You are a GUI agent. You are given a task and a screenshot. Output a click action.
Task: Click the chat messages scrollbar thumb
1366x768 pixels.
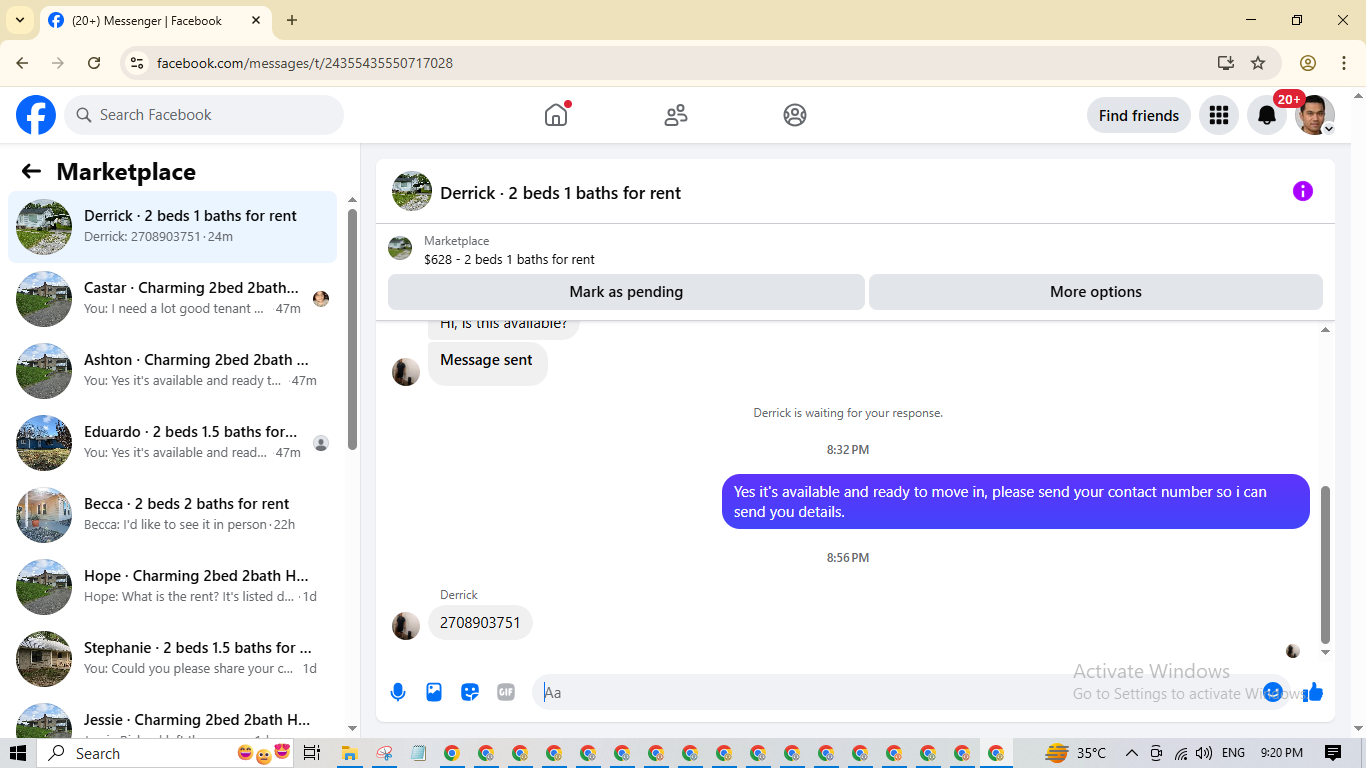click(x=1326, y=564)
